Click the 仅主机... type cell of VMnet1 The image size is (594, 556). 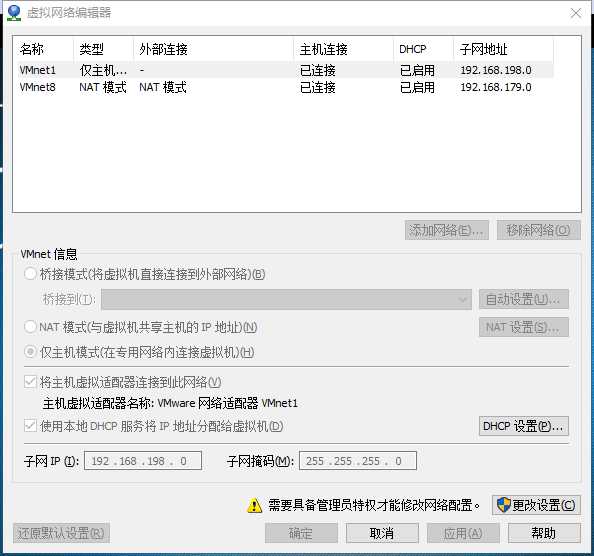[103, 70]
